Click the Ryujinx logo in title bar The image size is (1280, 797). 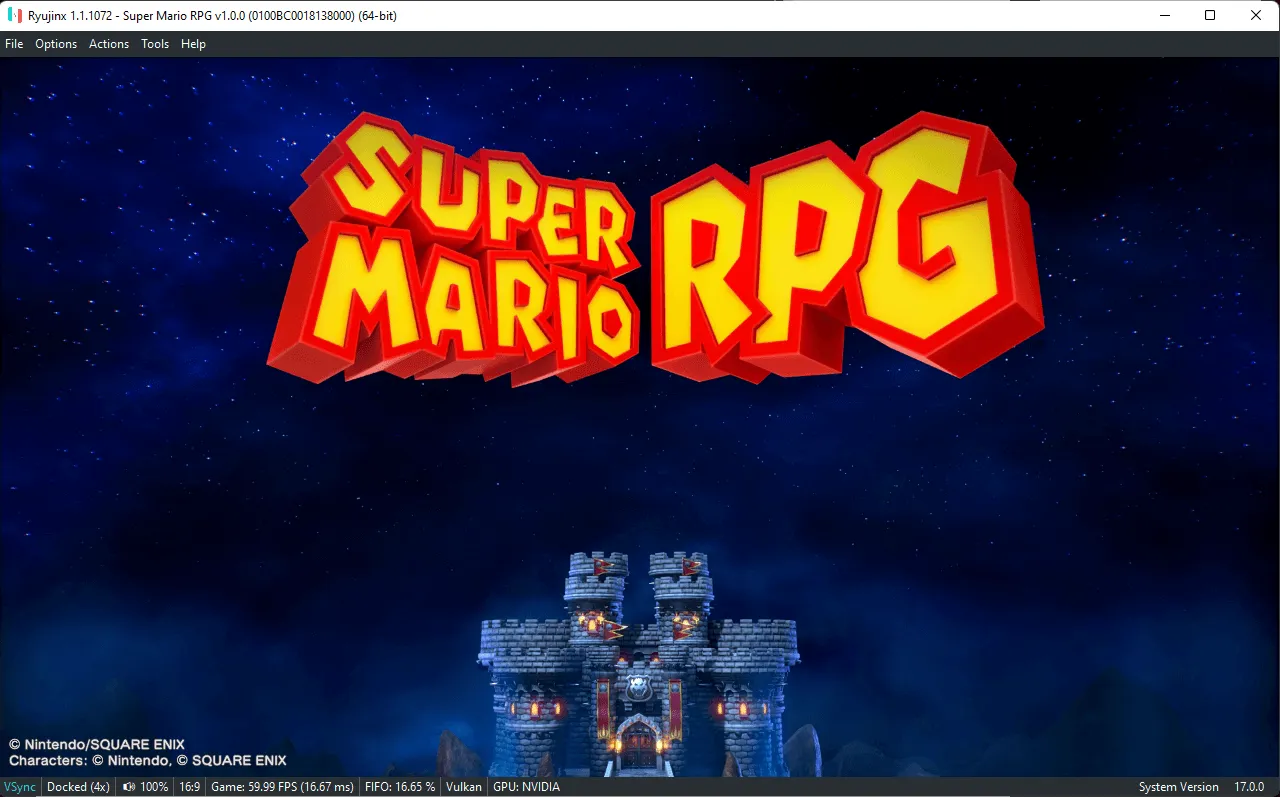14,15
